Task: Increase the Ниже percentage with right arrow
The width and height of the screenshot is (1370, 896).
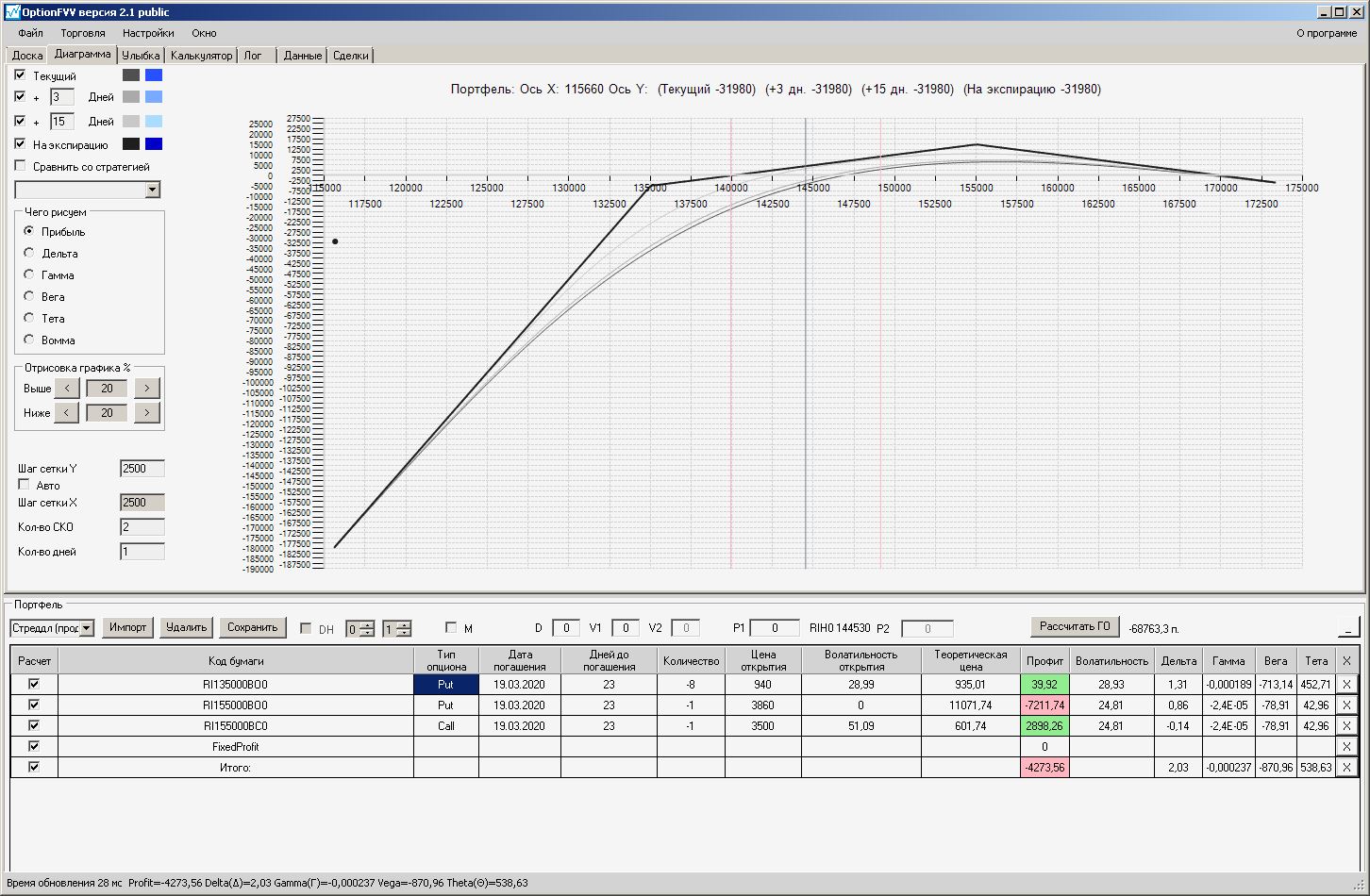Action: [x=147, y=412]
